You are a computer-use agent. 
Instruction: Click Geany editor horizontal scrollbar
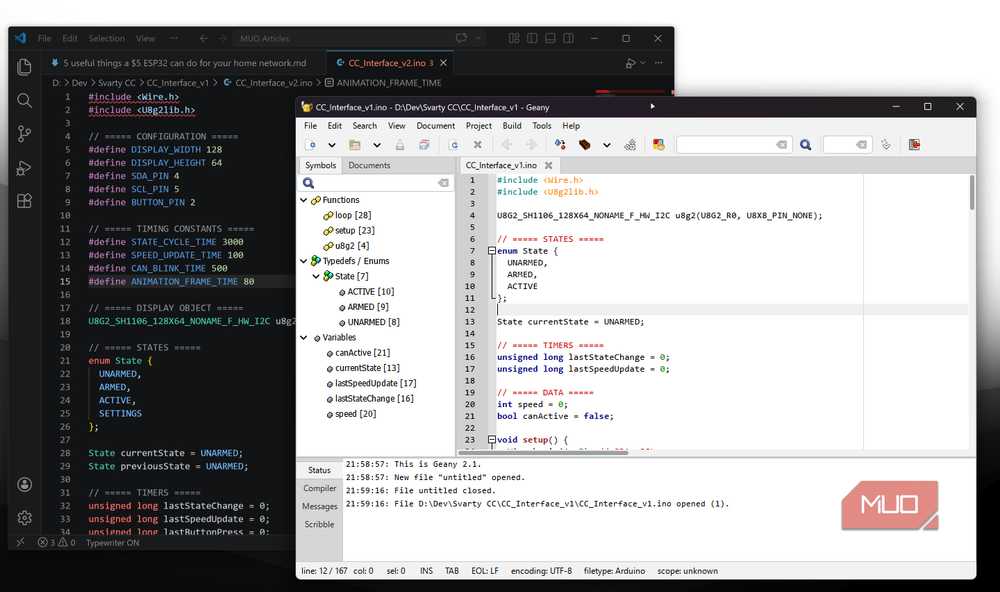[543, 452]
